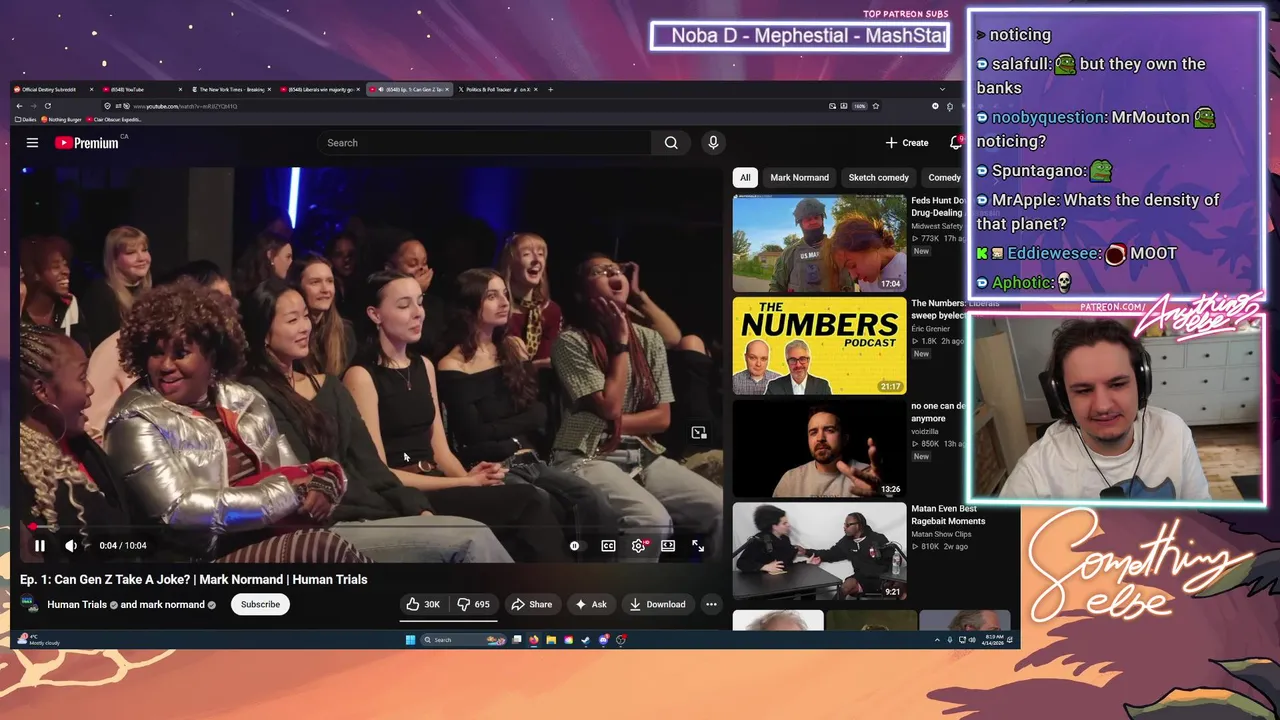Select the Comedy filter chip
Viewport: 1280px width, 720px height.
(944, 178)
